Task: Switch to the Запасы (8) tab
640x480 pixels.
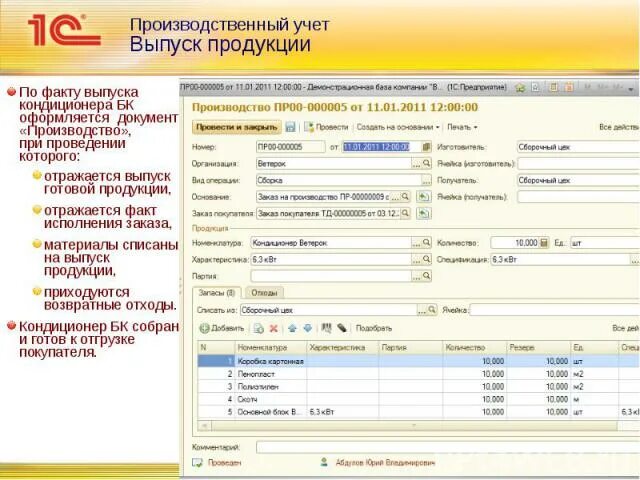Action: click(217, 293)
